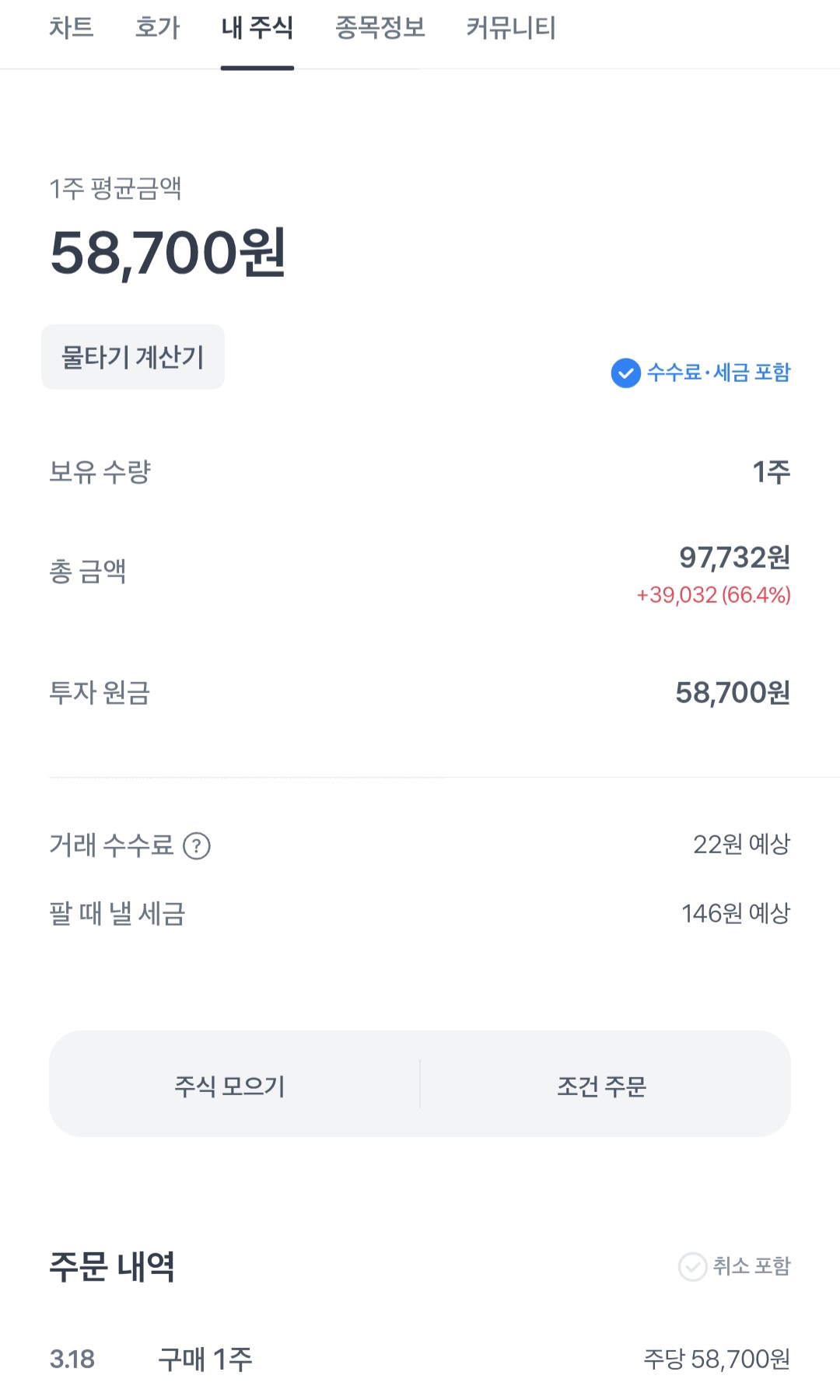Switch to the 호가 tab

[157, 28]
